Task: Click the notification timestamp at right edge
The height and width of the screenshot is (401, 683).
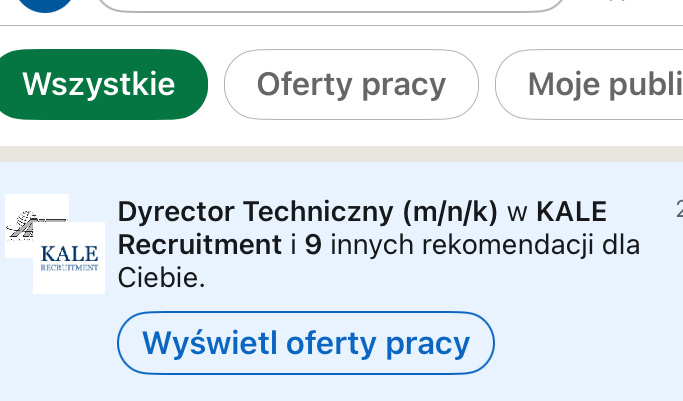Action: pyautogui.click(x=677, y=210)
